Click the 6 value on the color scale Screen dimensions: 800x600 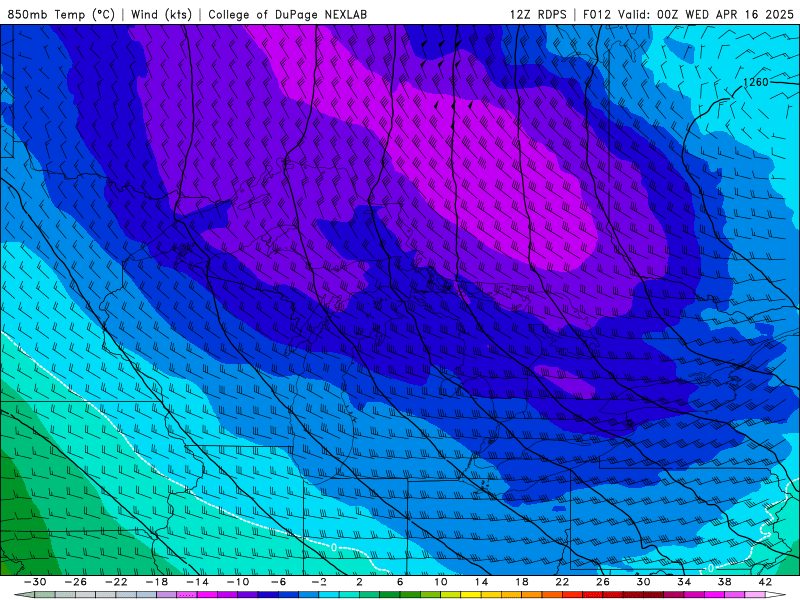400,582
